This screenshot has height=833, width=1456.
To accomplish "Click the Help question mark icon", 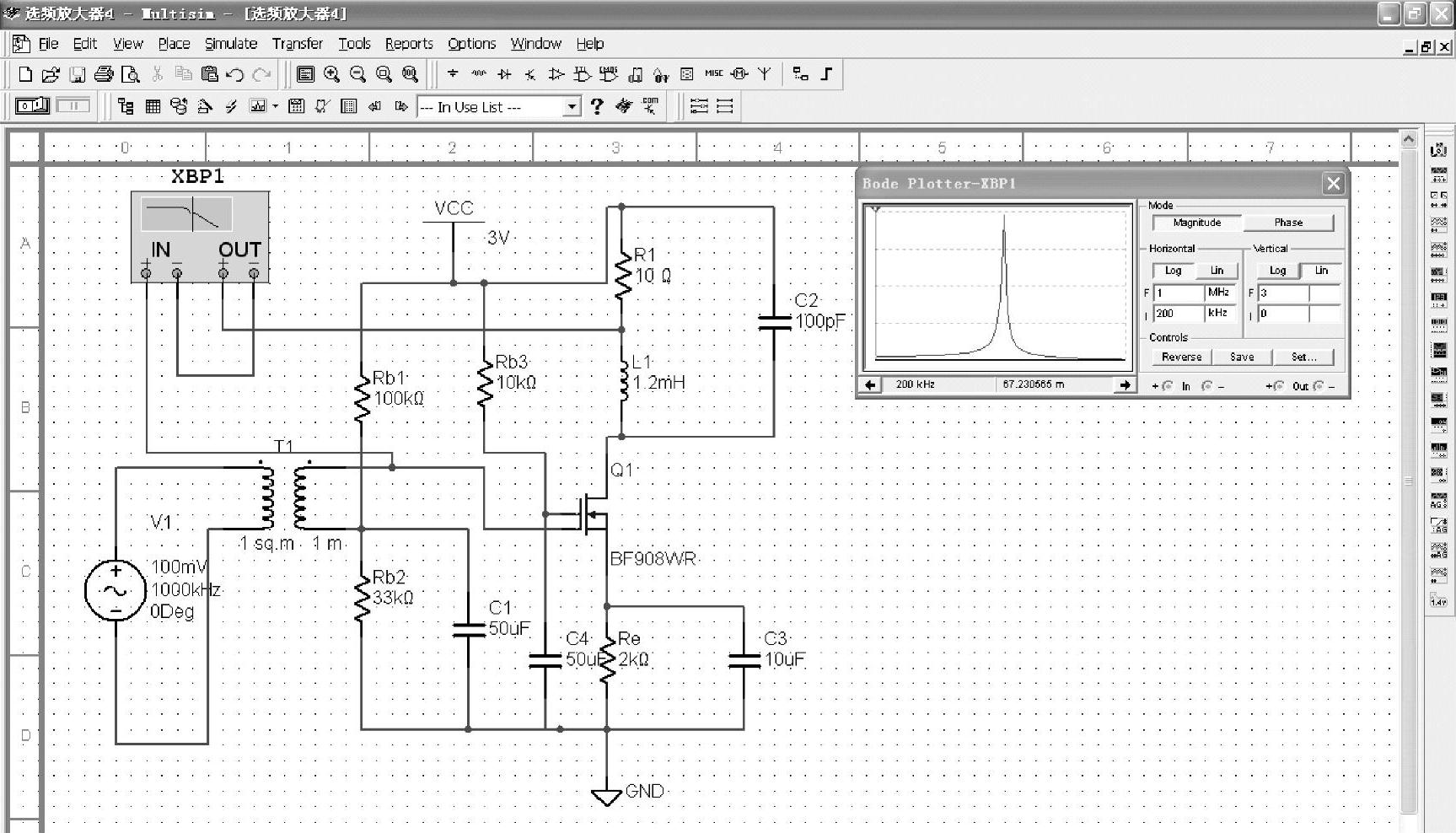I will coord(597,106).
